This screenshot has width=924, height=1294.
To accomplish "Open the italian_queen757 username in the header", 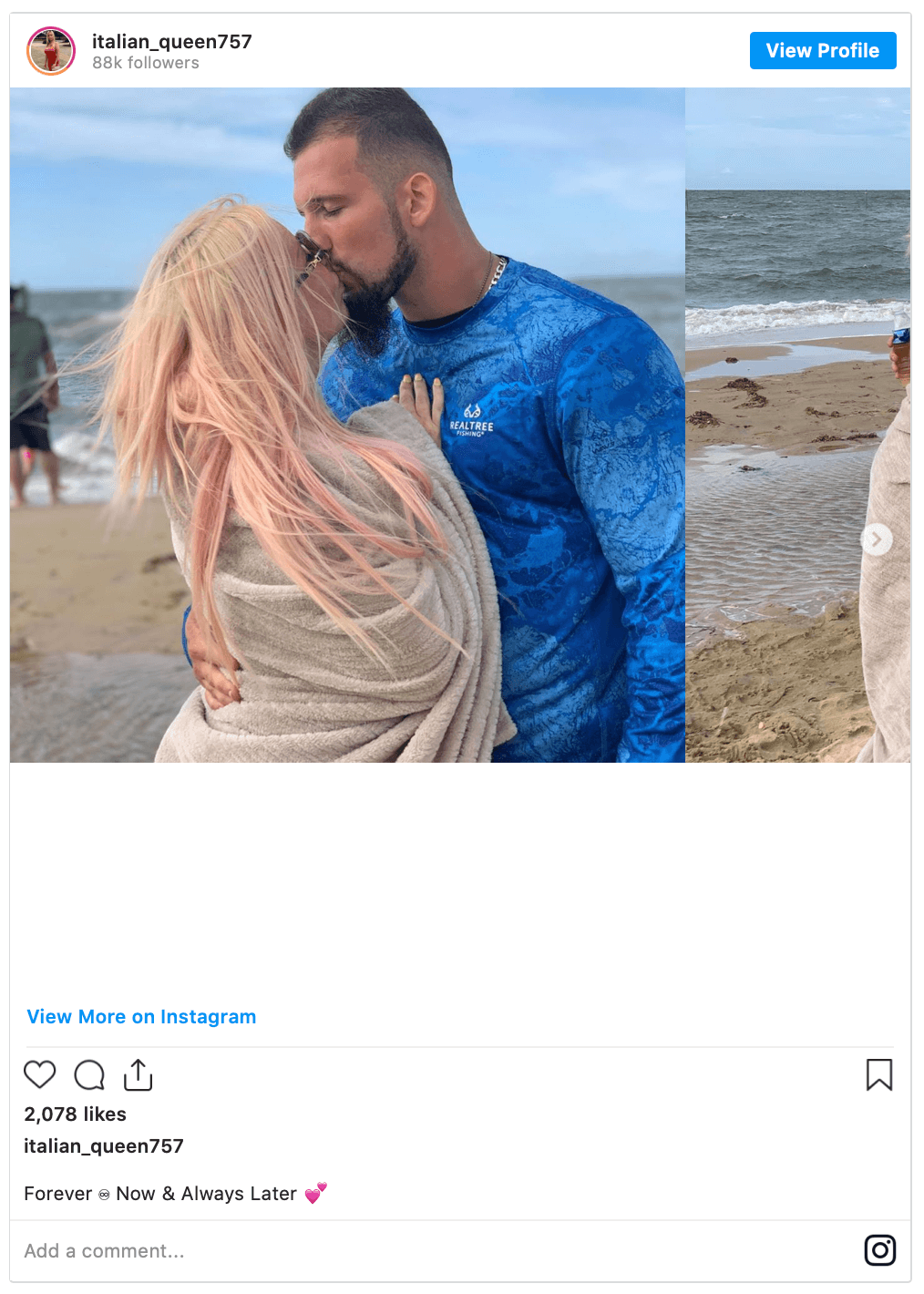I will click(x=172, y=41).
